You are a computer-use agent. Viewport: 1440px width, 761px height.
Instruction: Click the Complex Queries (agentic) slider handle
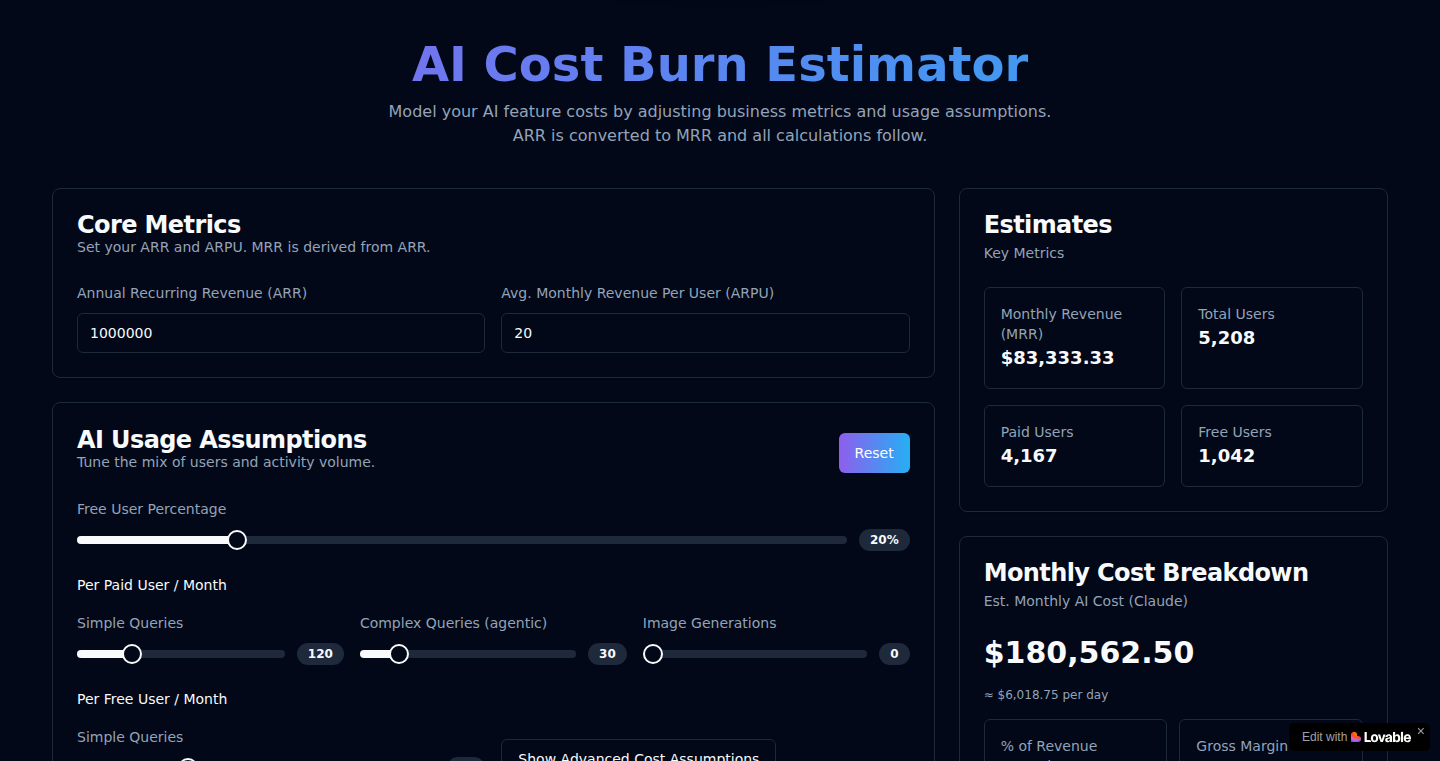[x=399, y=654]
